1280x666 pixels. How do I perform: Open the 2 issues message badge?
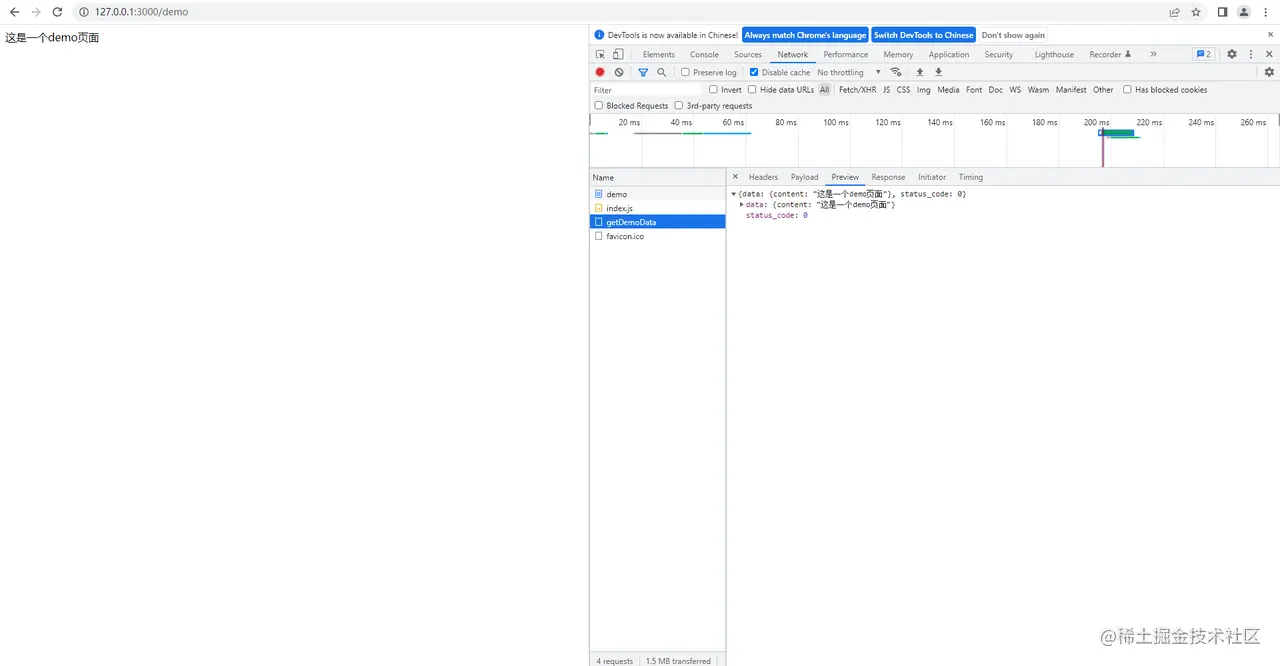pos(1204,54)
